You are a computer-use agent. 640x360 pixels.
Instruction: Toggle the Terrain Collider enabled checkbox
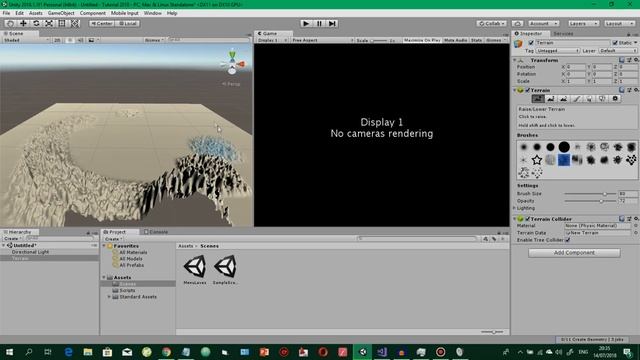click(x=527, y=219)
